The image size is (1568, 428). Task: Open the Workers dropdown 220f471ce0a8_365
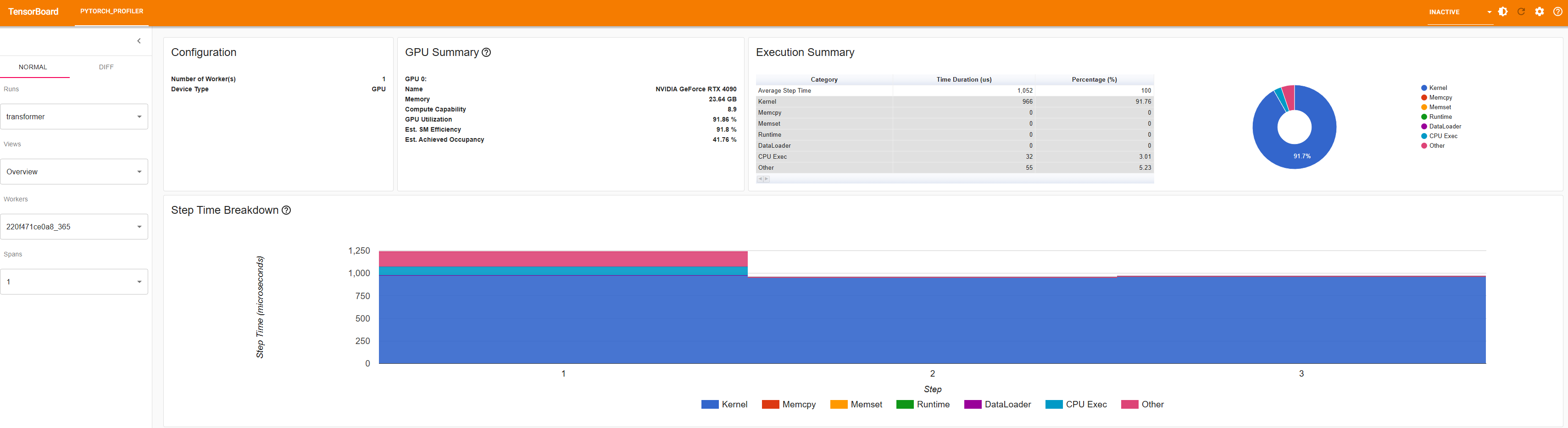74,227
